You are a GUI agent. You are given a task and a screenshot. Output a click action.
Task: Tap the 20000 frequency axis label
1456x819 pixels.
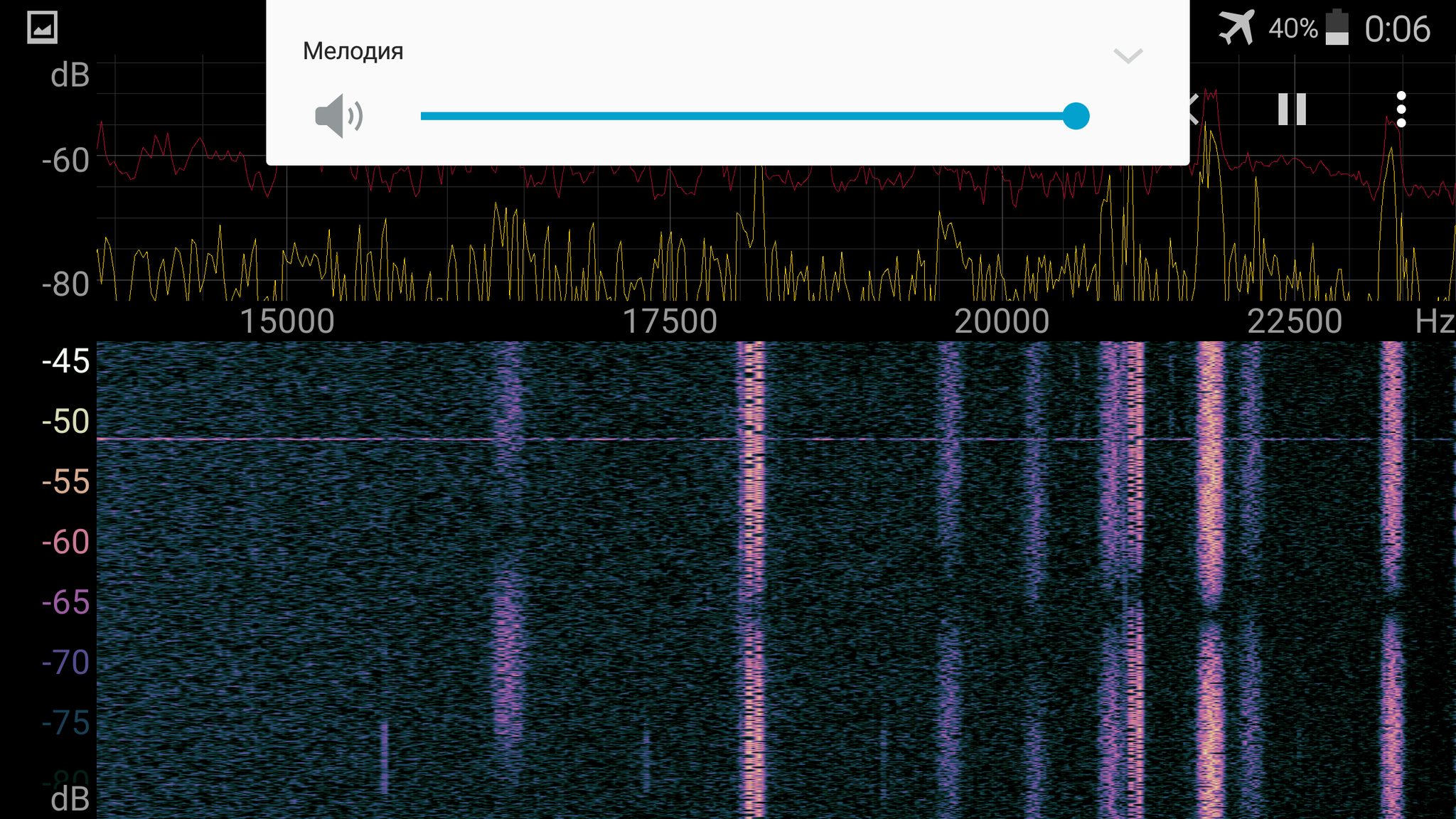coord(1001,321)
